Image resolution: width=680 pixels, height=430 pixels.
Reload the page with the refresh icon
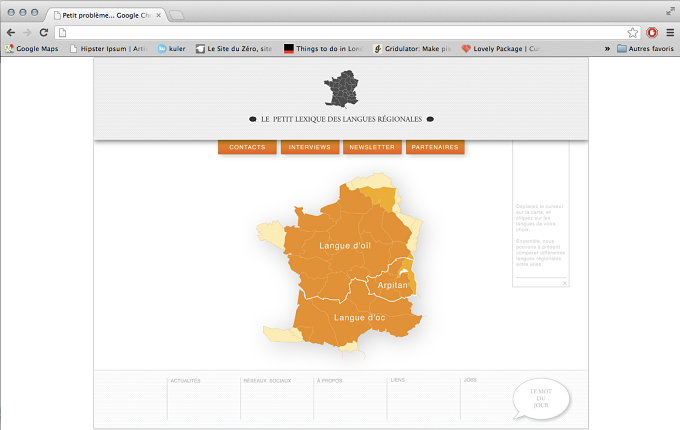(x=44, y=33)
